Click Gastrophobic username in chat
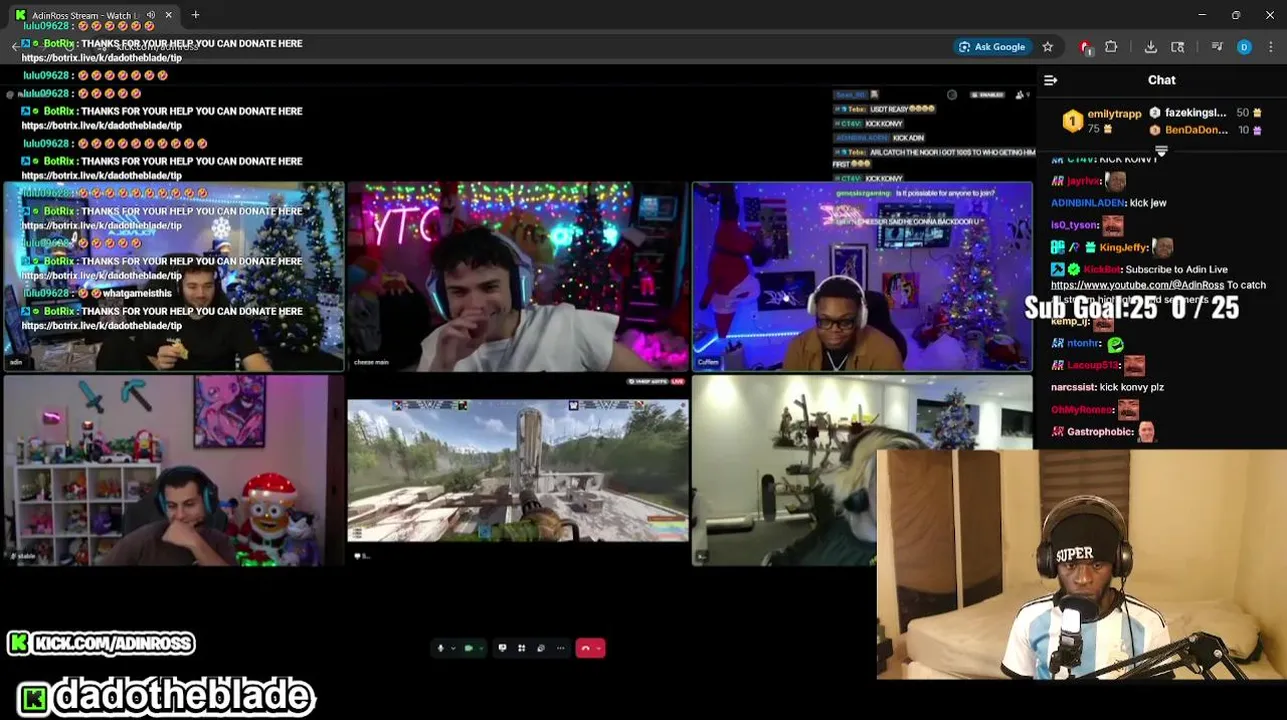This screenshot has width=1287, height=720. click(x=1100, y=432)
